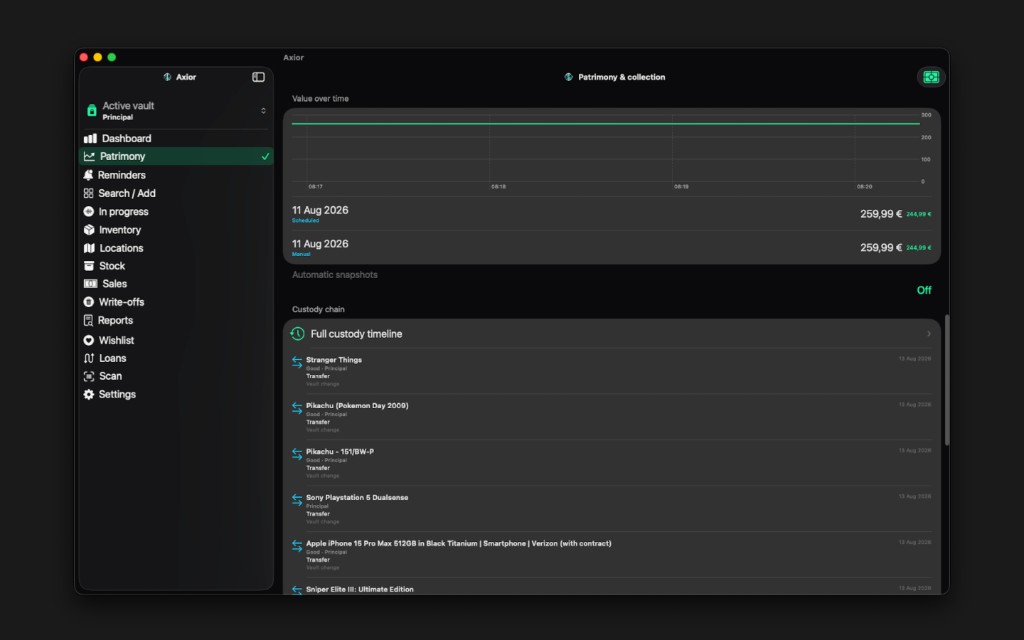Select Pikachu - 151/BW-P entry

612,462
